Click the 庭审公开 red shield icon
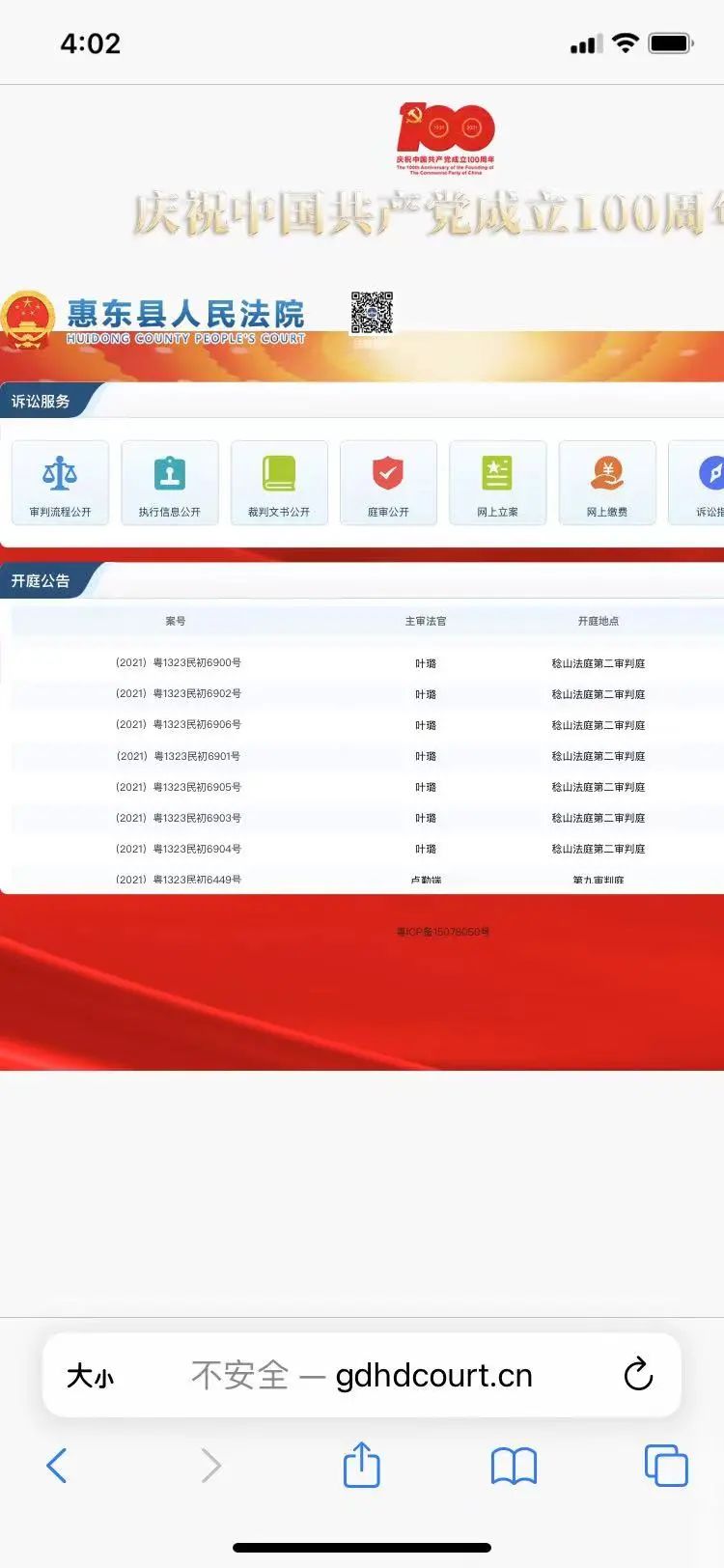 (388, 474)
